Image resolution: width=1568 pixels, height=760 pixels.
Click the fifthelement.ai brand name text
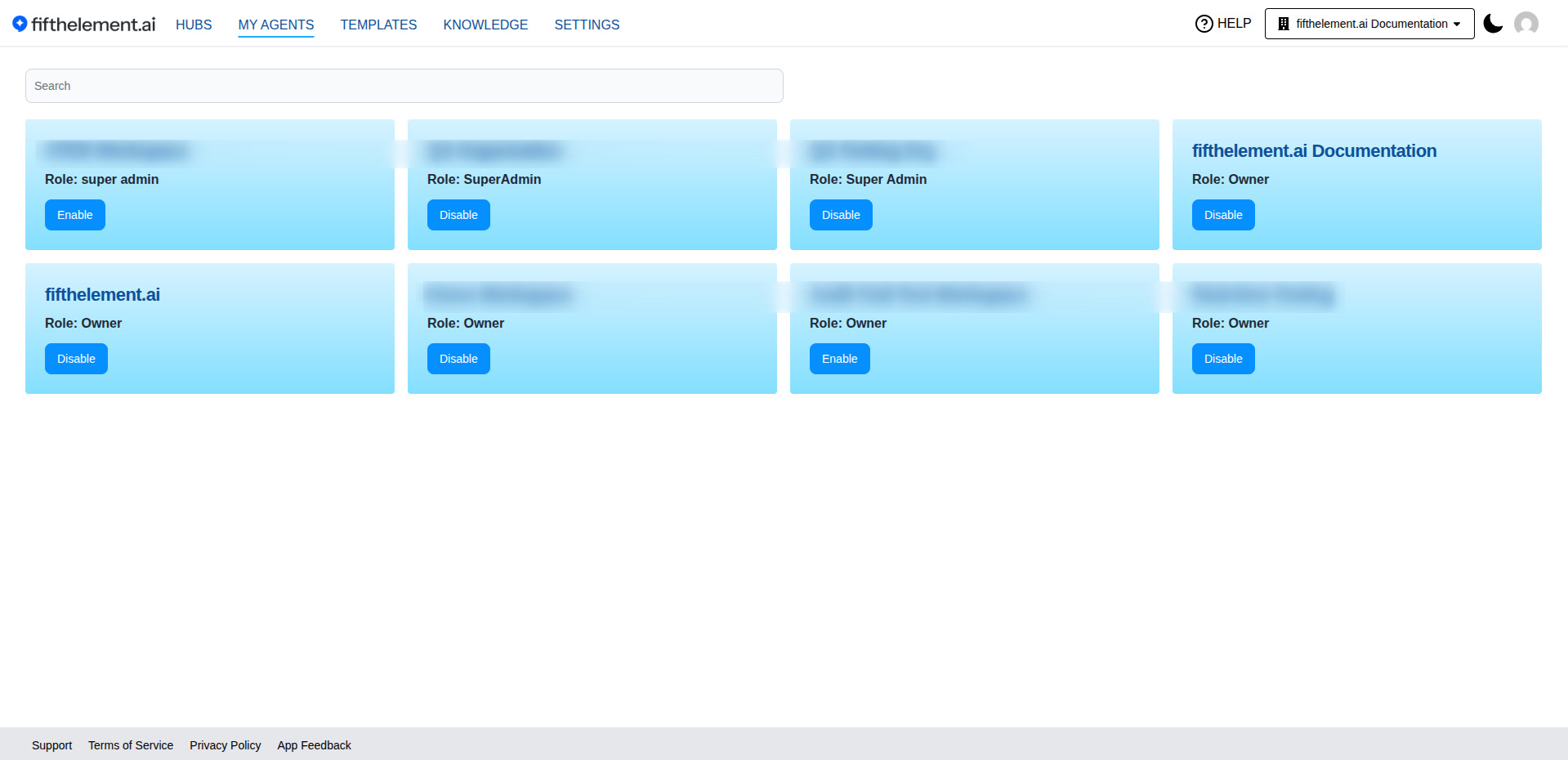(x=93, y=25)
